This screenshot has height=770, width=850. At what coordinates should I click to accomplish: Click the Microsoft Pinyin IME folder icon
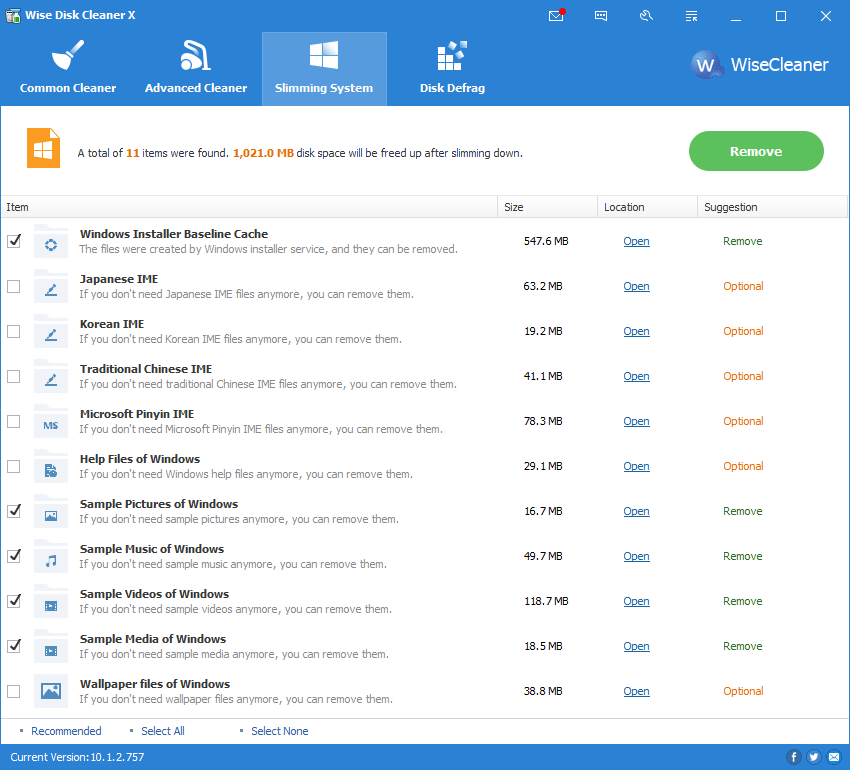coord(51,421)
